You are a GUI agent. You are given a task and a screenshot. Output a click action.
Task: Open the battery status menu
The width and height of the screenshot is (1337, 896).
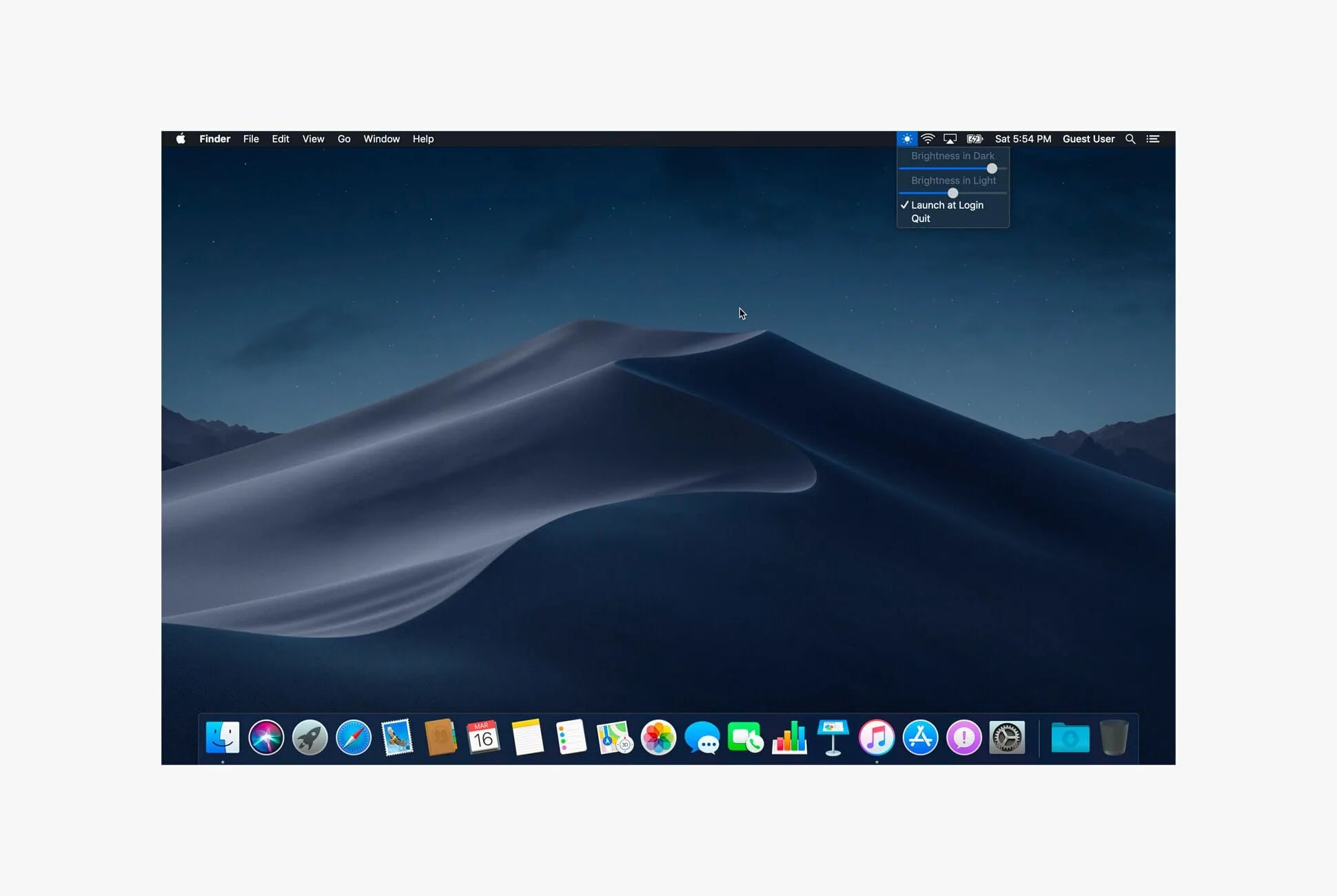974,139
